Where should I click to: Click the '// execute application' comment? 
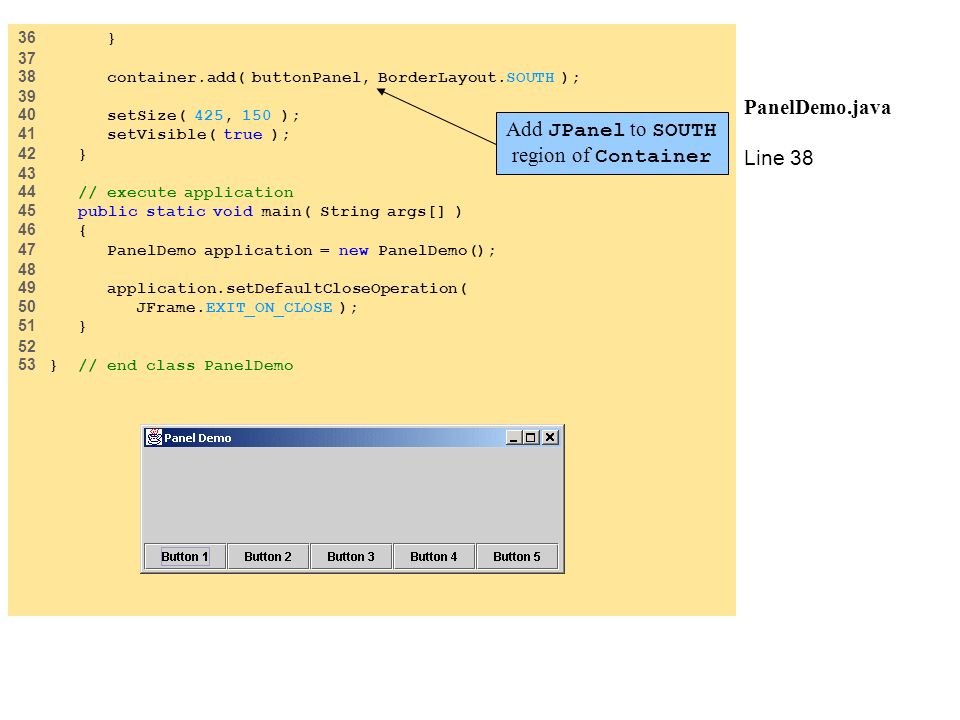186,193
